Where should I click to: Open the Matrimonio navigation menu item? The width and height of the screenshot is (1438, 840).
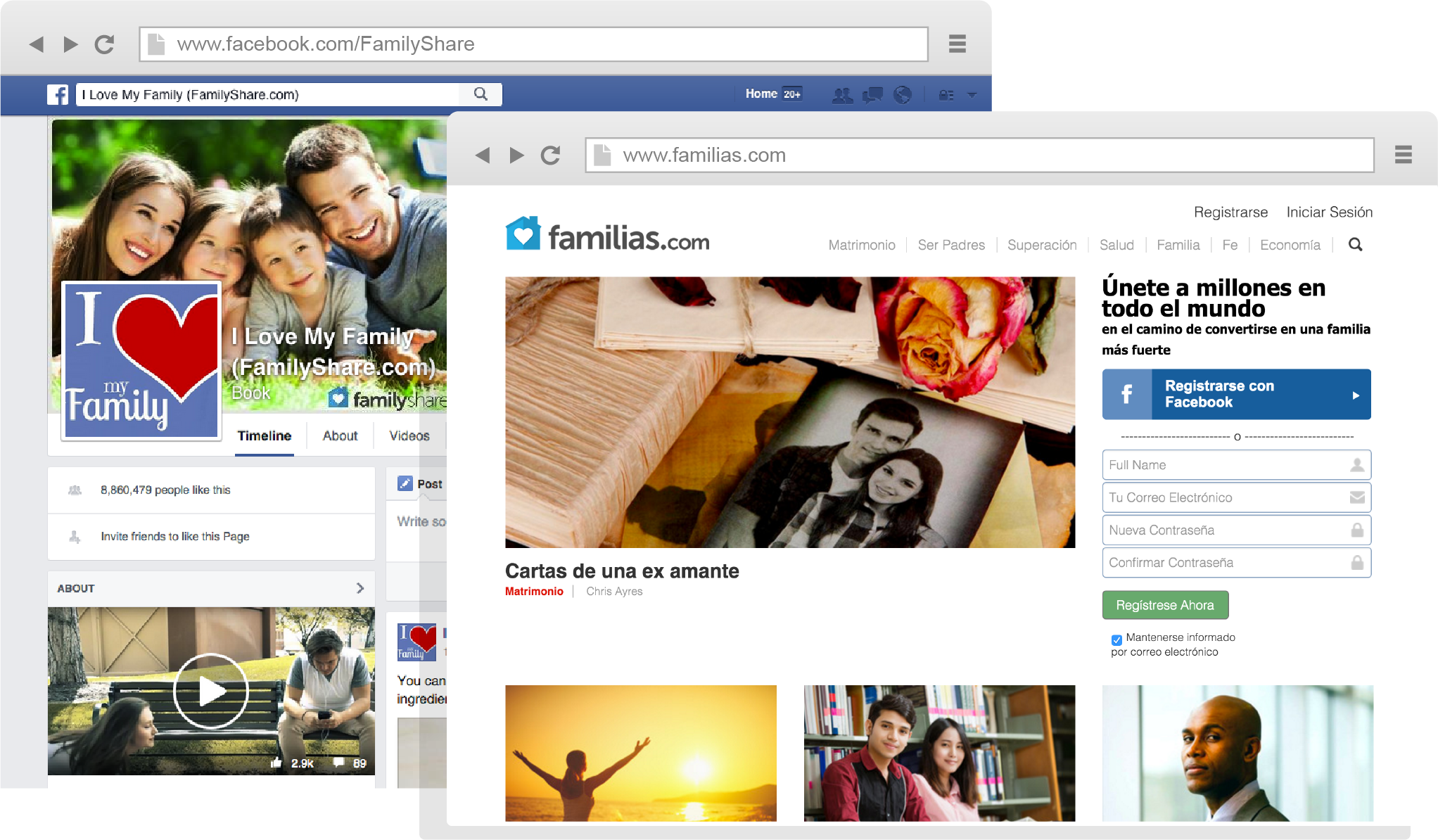coord(862,245)
